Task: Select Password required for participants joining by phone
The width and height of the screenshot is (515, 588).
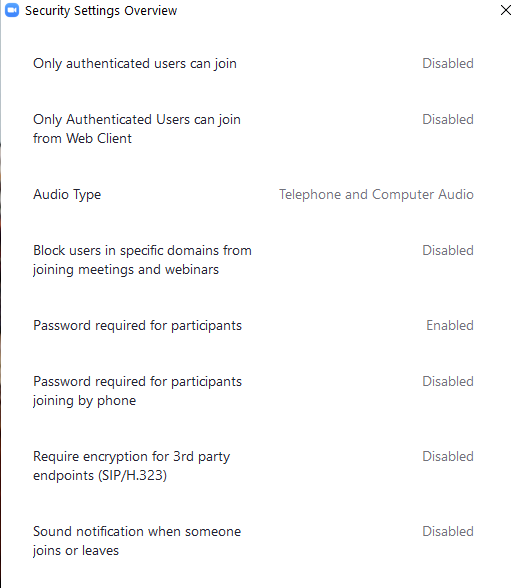Action: tap(137, 391)
